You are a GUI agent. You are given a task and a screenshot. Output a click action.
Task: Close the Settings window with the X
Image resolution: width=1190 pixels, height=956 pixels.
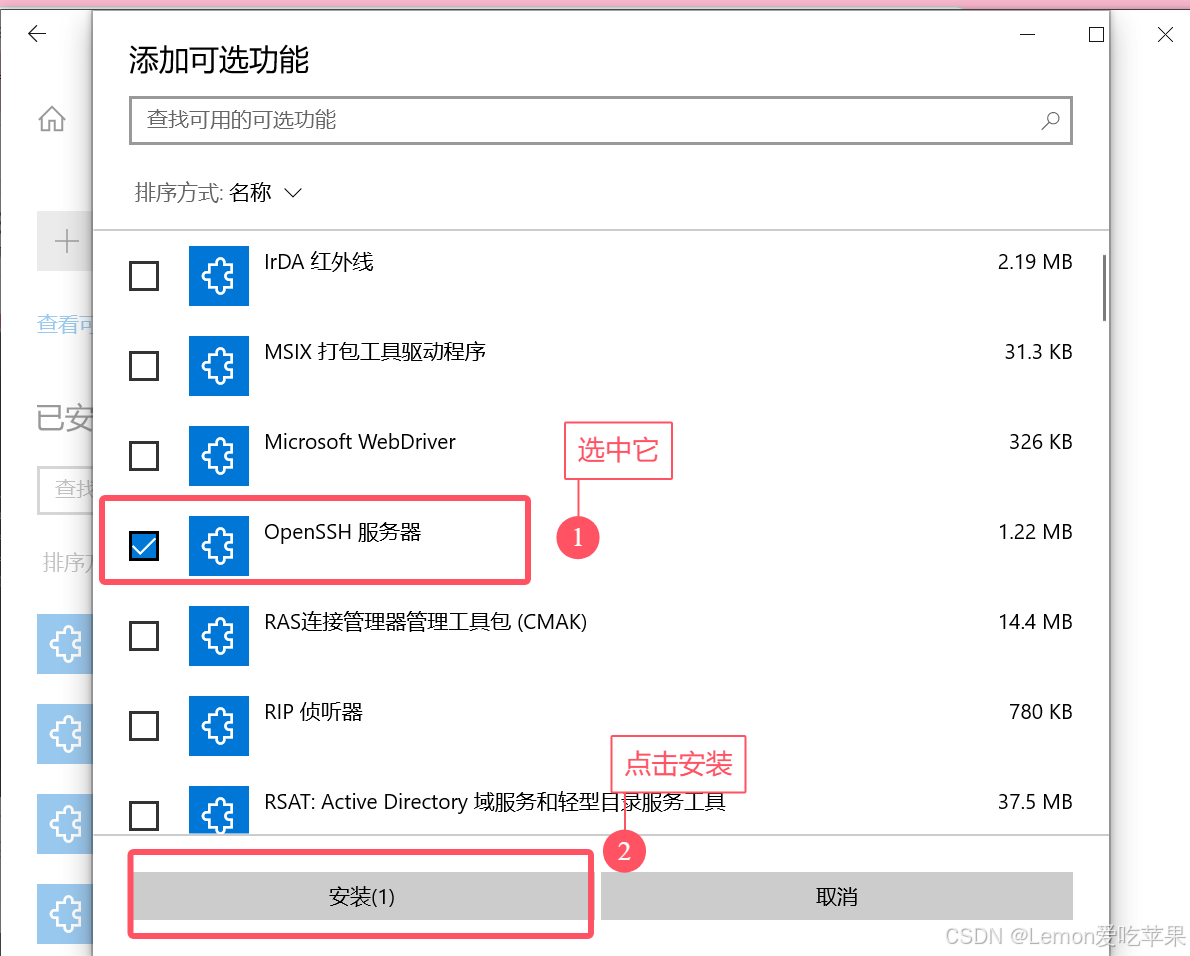[x=1165, y=34]
